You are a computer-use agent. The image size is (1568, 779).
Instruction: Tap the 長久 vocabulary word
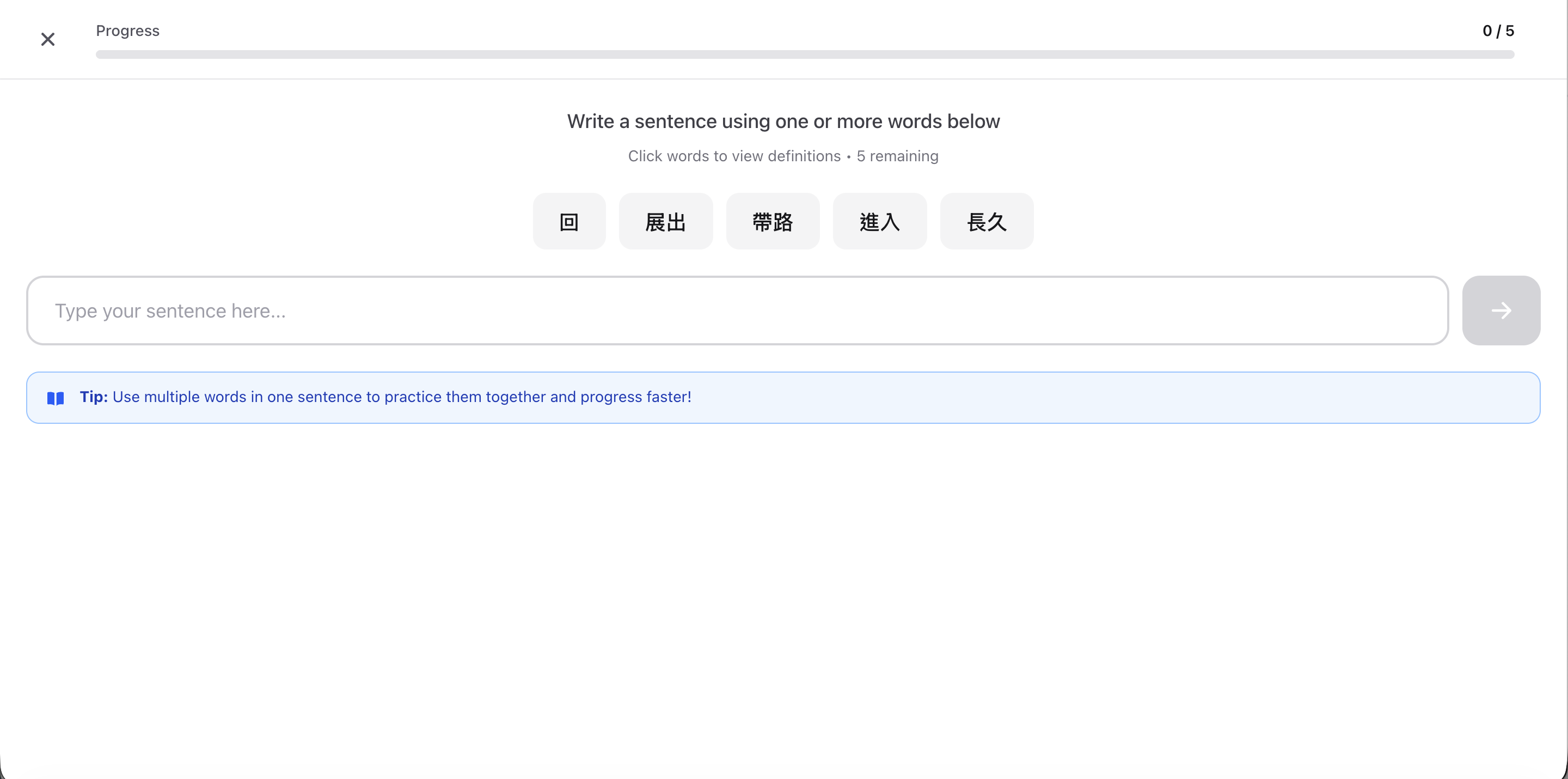986,222
